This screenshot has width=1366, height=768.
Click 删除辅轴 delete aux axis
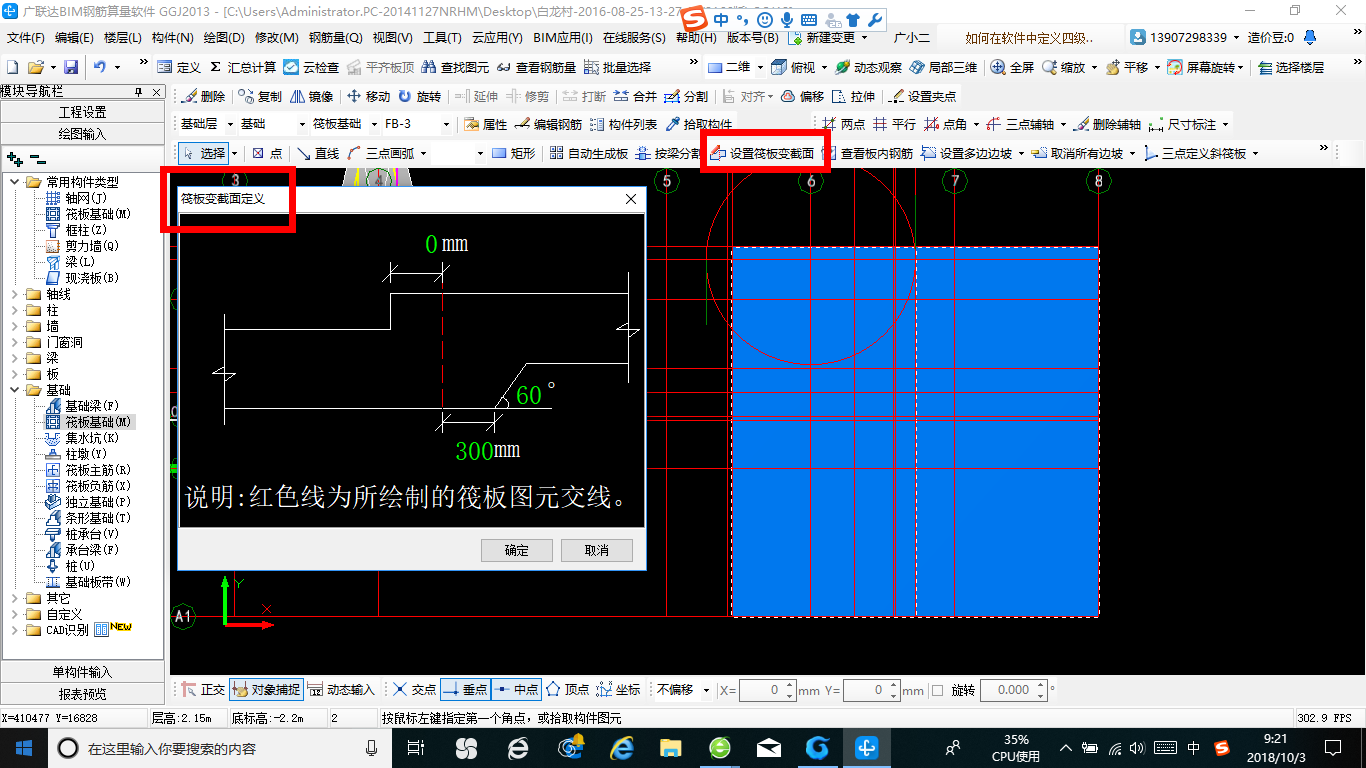click(1108, 125)
